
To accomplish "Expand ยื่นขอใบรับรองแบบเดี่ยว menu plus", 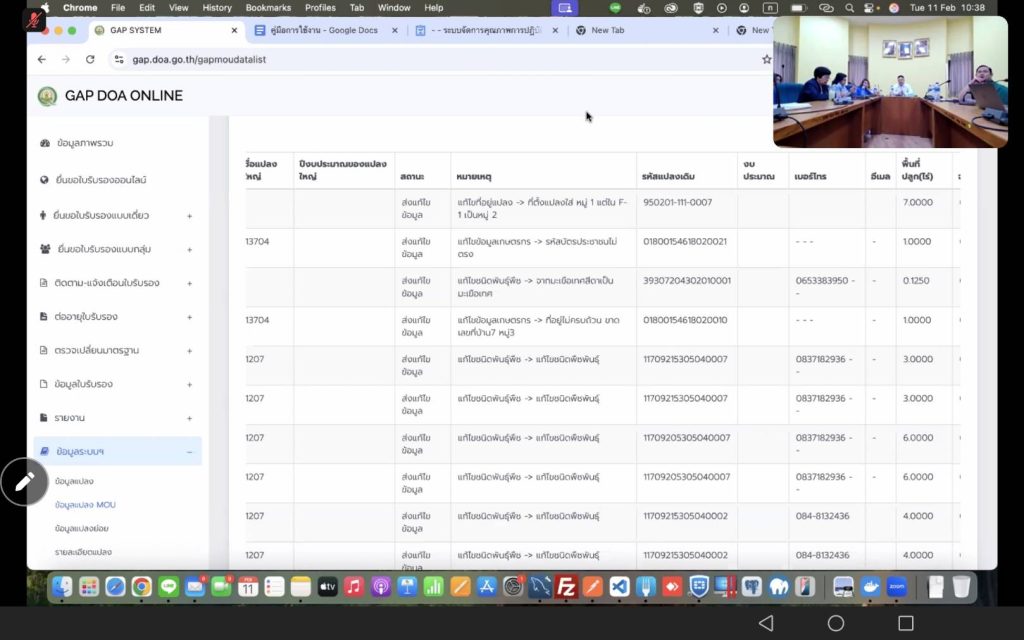I will [189, 216].
